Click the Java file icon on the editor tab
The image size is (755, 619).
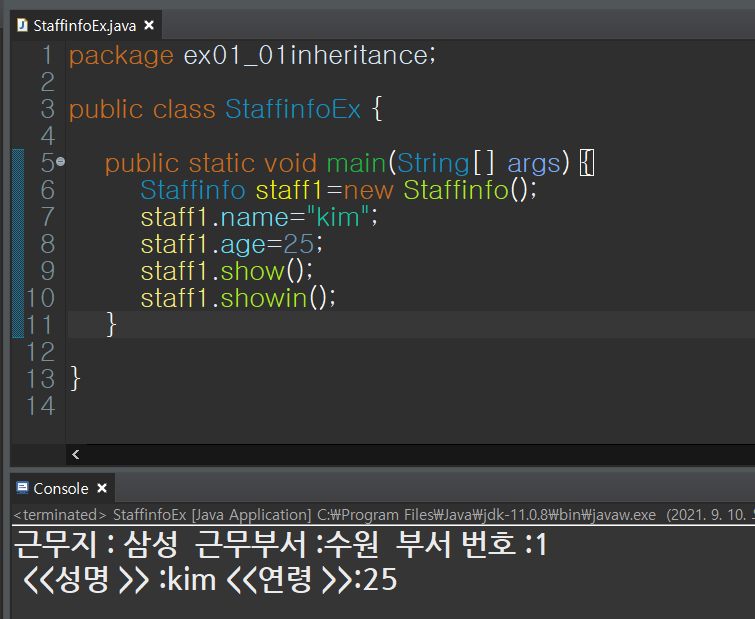pos(22,25)
